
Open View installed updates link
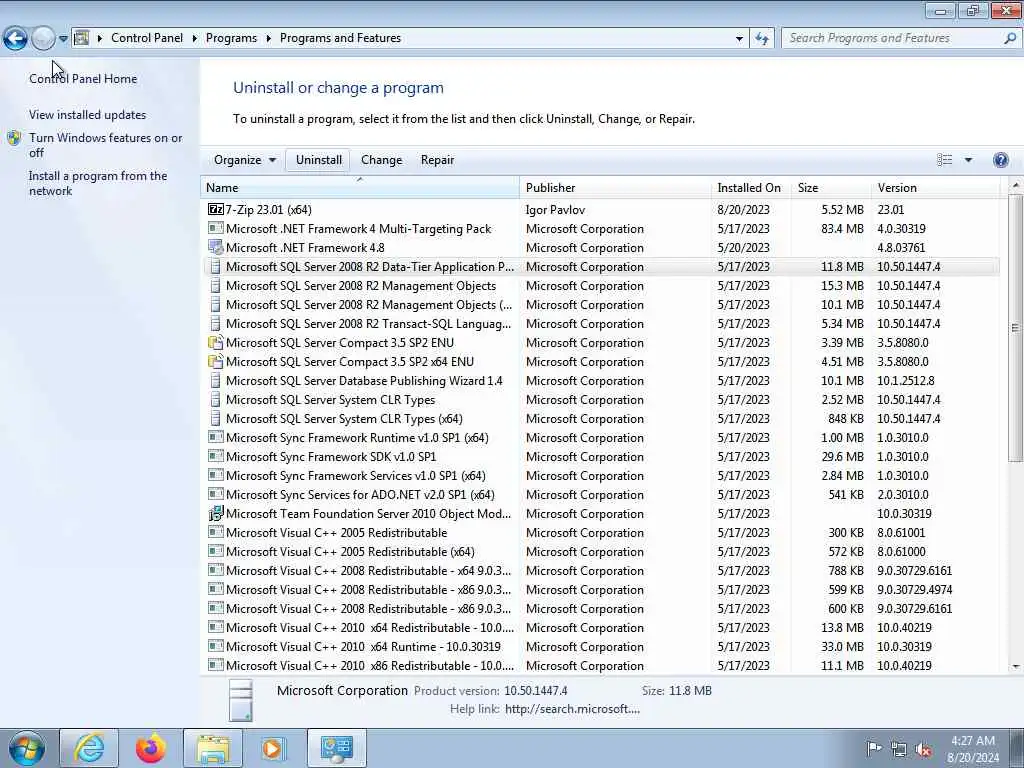tap(88, 114)
